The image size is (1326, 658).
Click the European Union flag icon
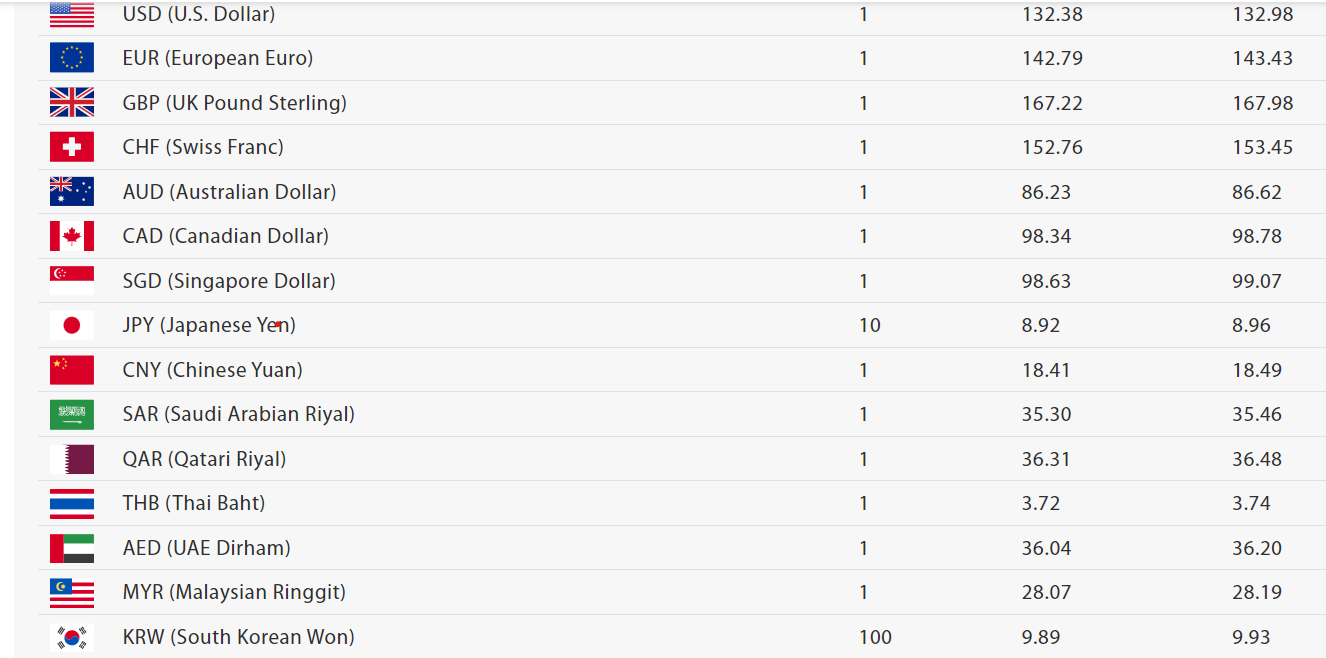click(x=72, y=58)
